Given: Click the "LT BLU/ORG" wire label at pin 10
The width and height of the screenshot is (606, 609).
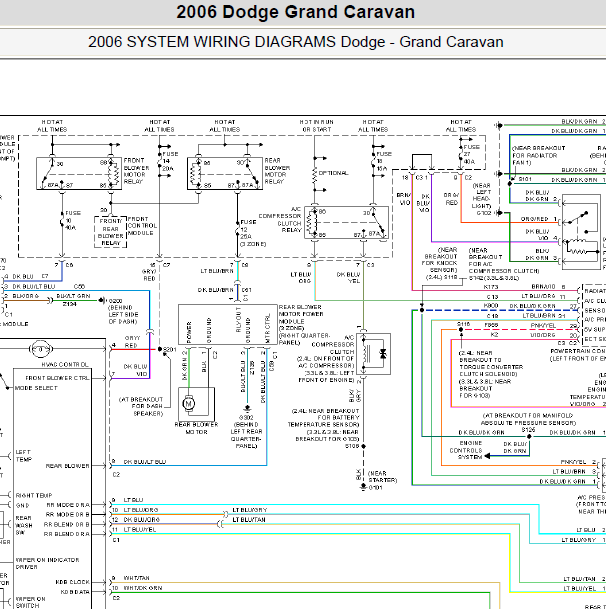Looking at the screenshot, I should coord(141,510).
